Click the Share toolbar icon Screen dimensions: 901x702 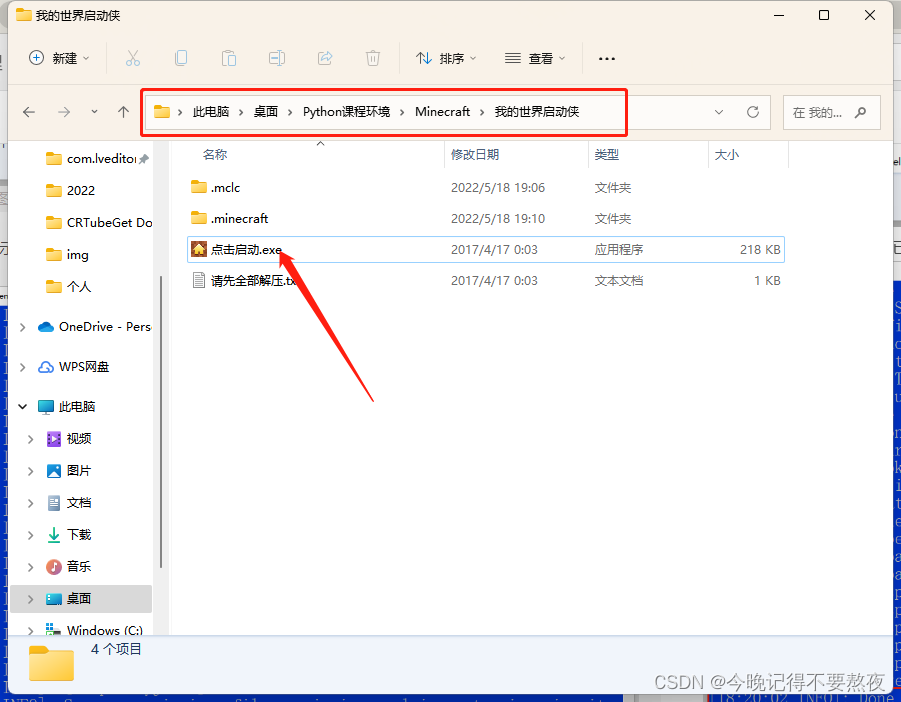click(x=325, y=59)
